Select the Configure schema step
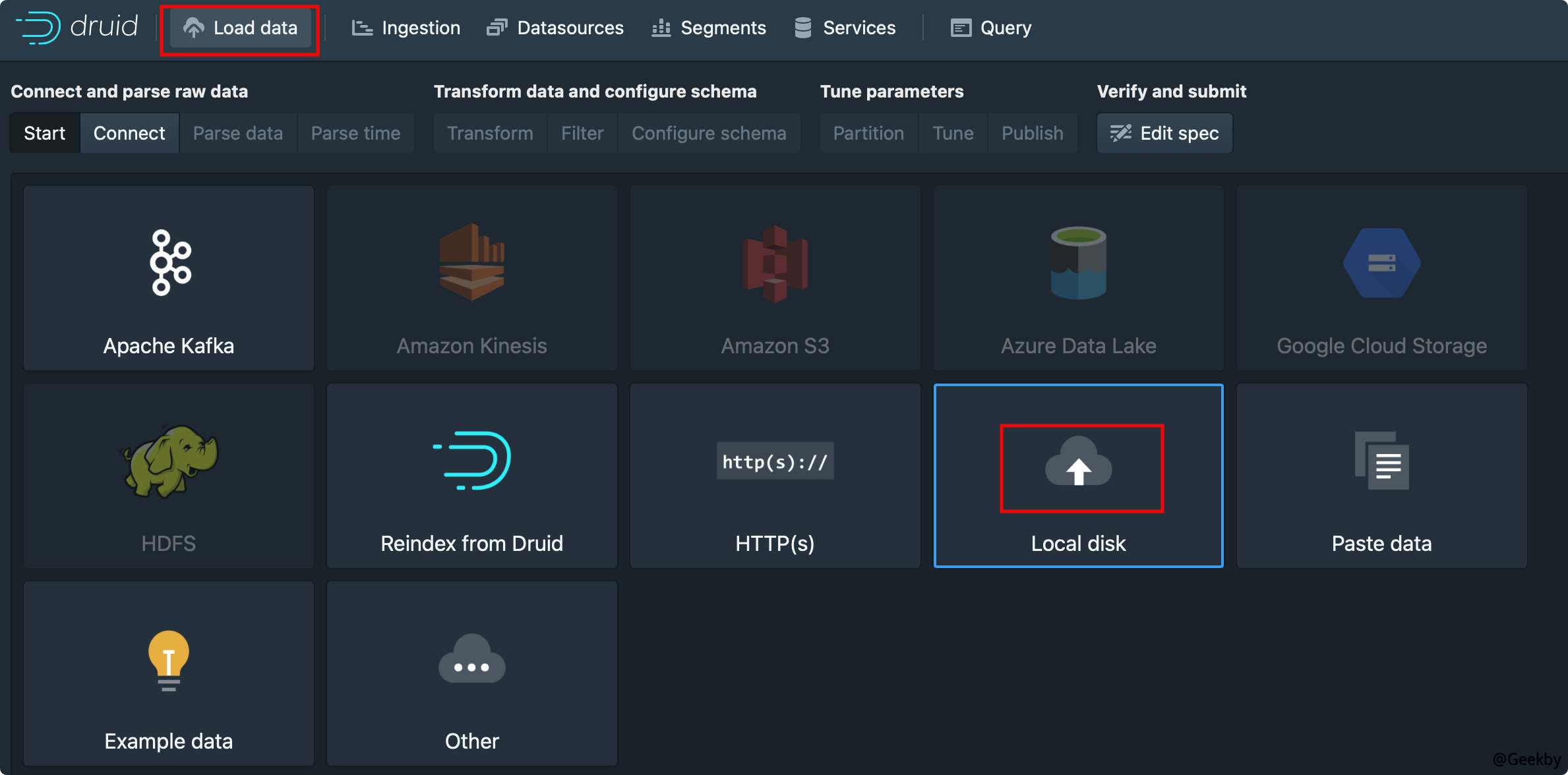Viewport: 1568px width, 775px height. [709, 133]
